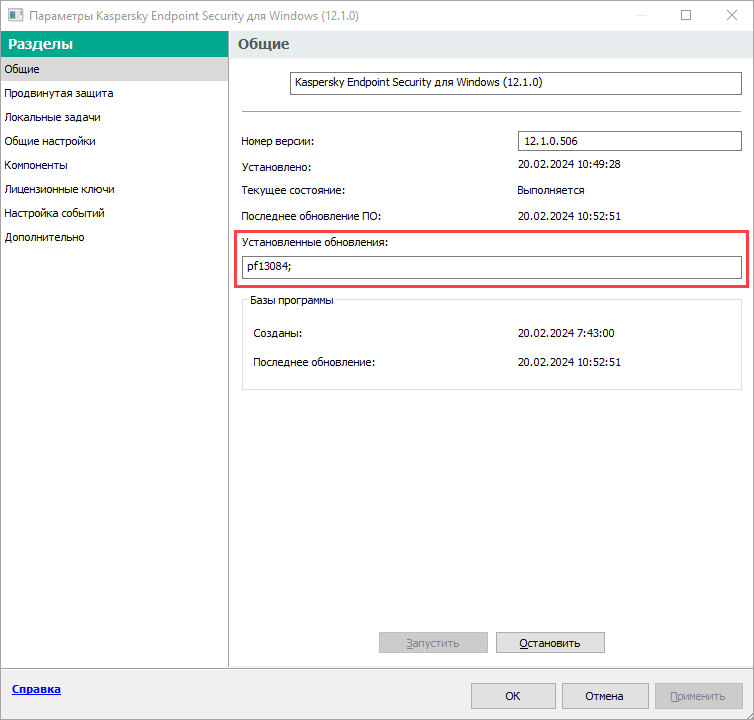754x720 pixels.
Task: Switch to Настройка событий section
Action: tap(114, 213)
